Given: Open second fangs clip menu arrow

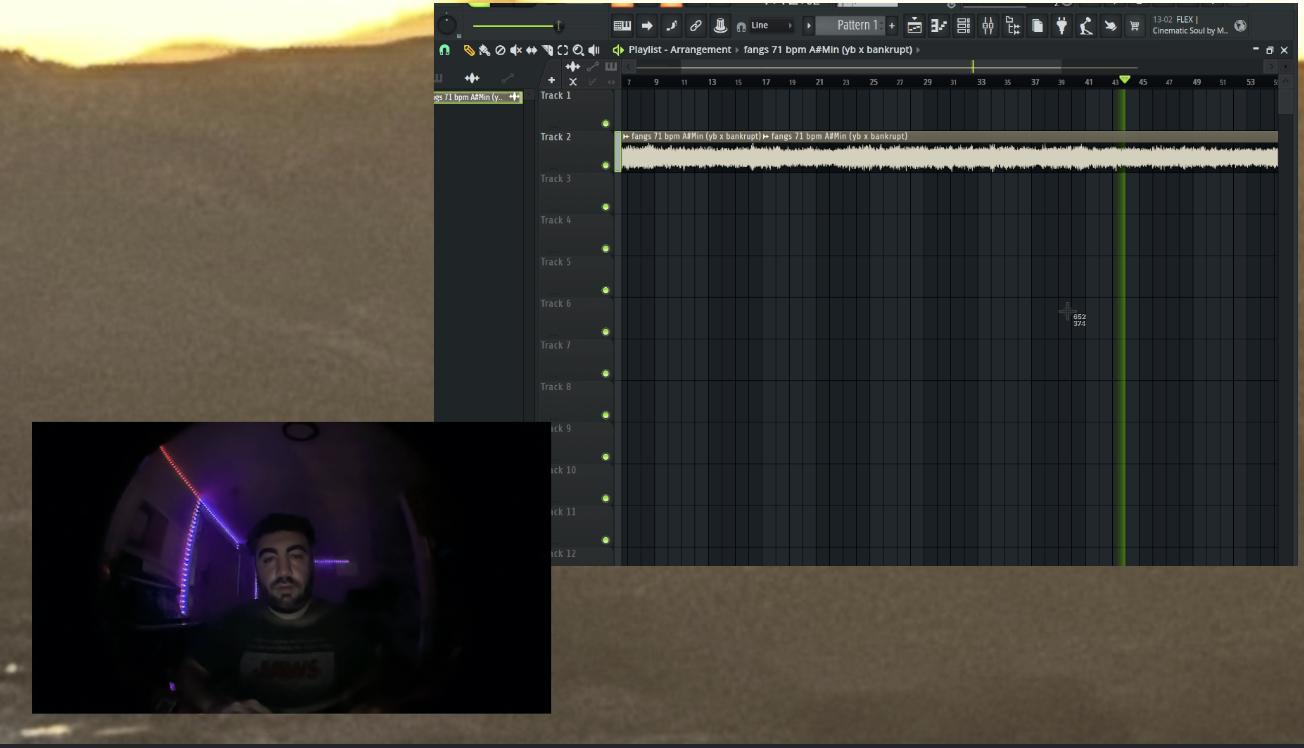Looking at the screenshot, I should pyautogui.click(x=766, y=136).
